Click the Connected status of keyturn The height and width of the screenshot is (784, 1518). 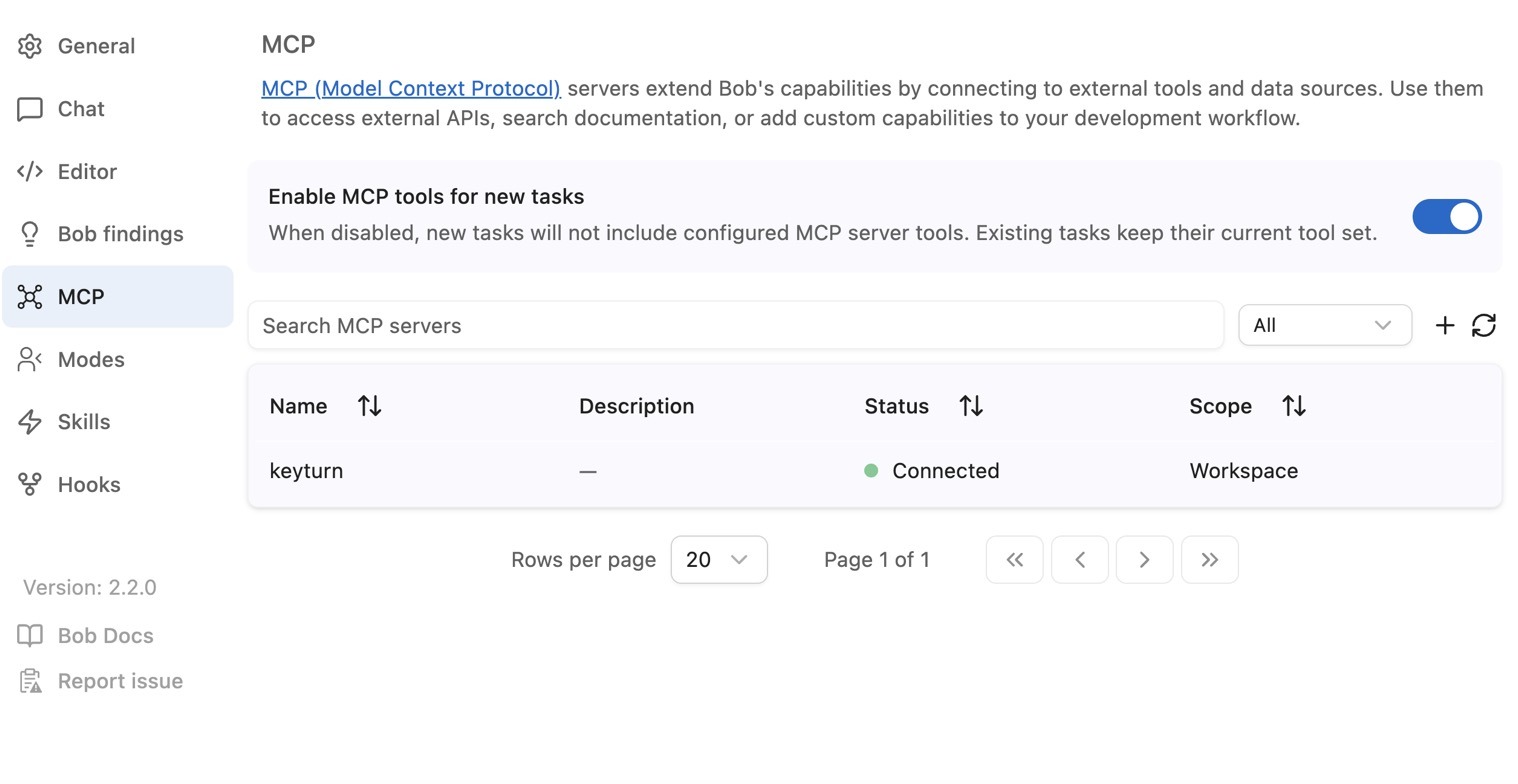(932, 471)
